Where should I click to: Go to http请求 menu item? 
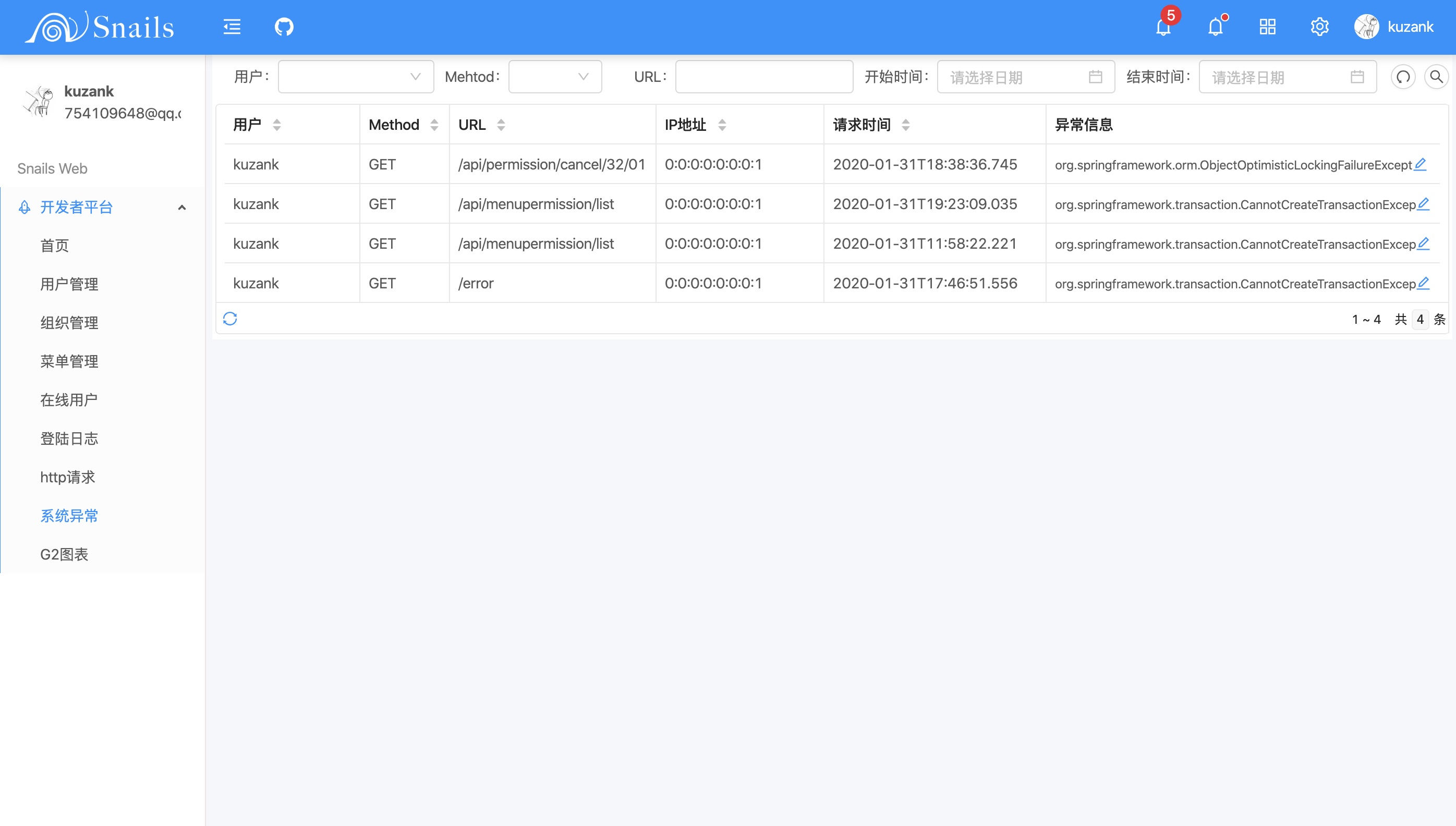tap(67, 477)
